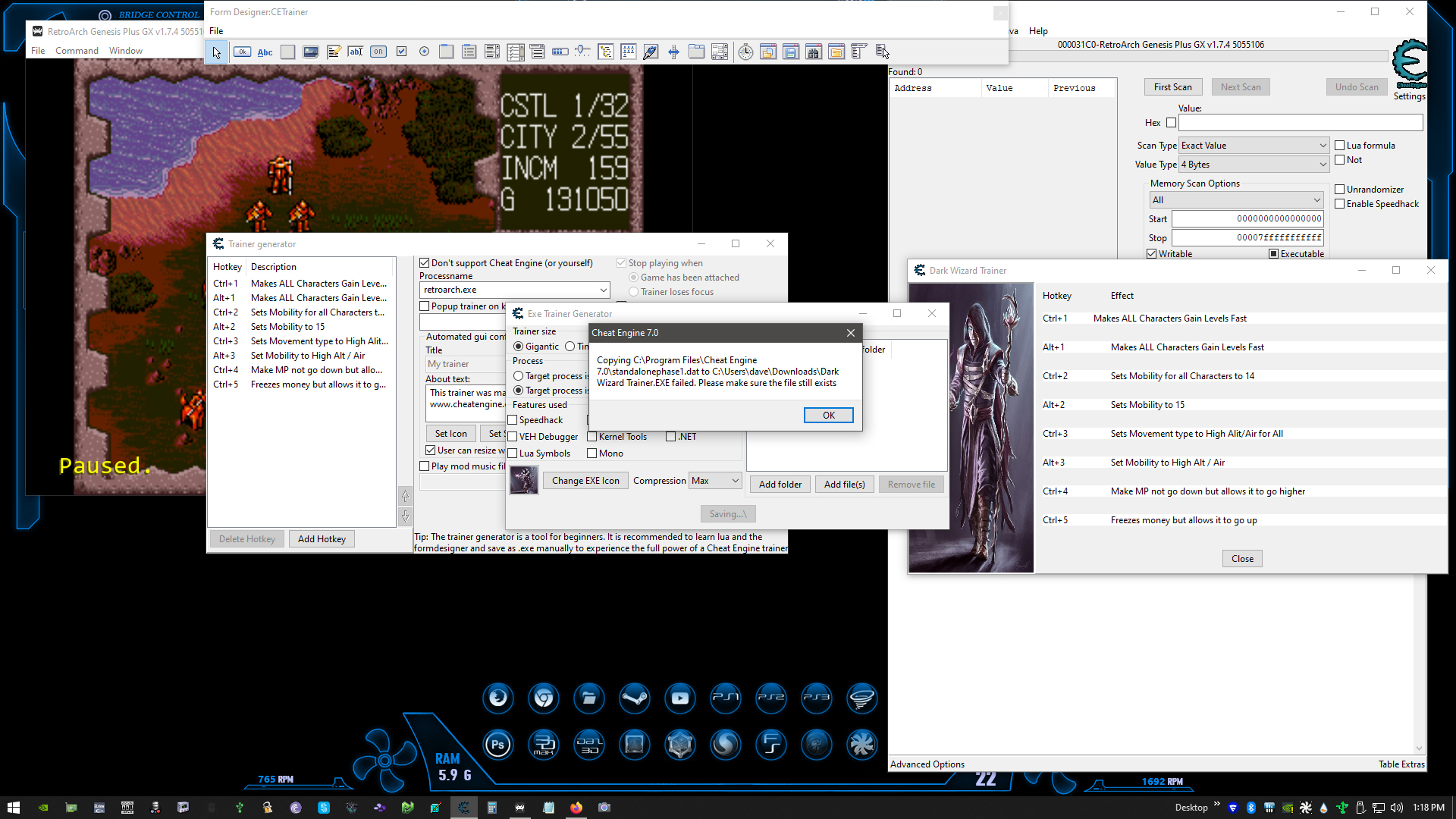1456x819 pixels.
Task: Open the Command menu in RetroArch
Action: pos(77,51)
